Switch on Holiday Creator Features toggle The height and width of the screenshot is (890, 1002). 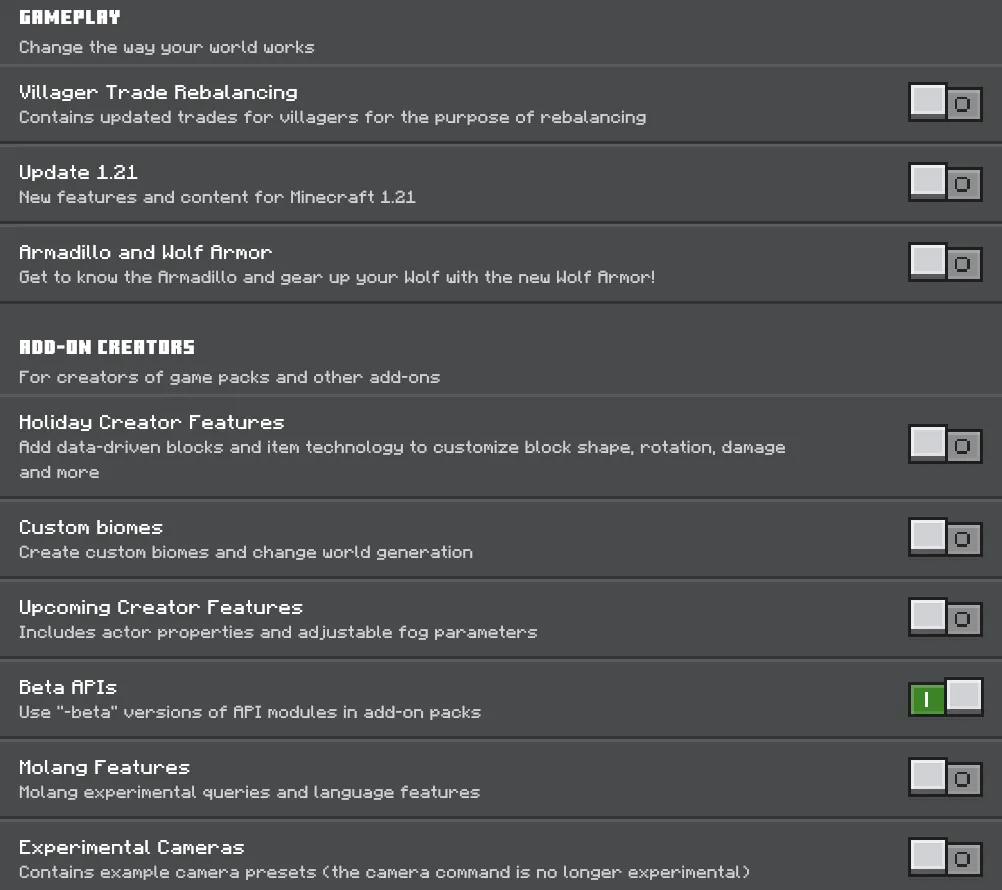click(945, 444)
